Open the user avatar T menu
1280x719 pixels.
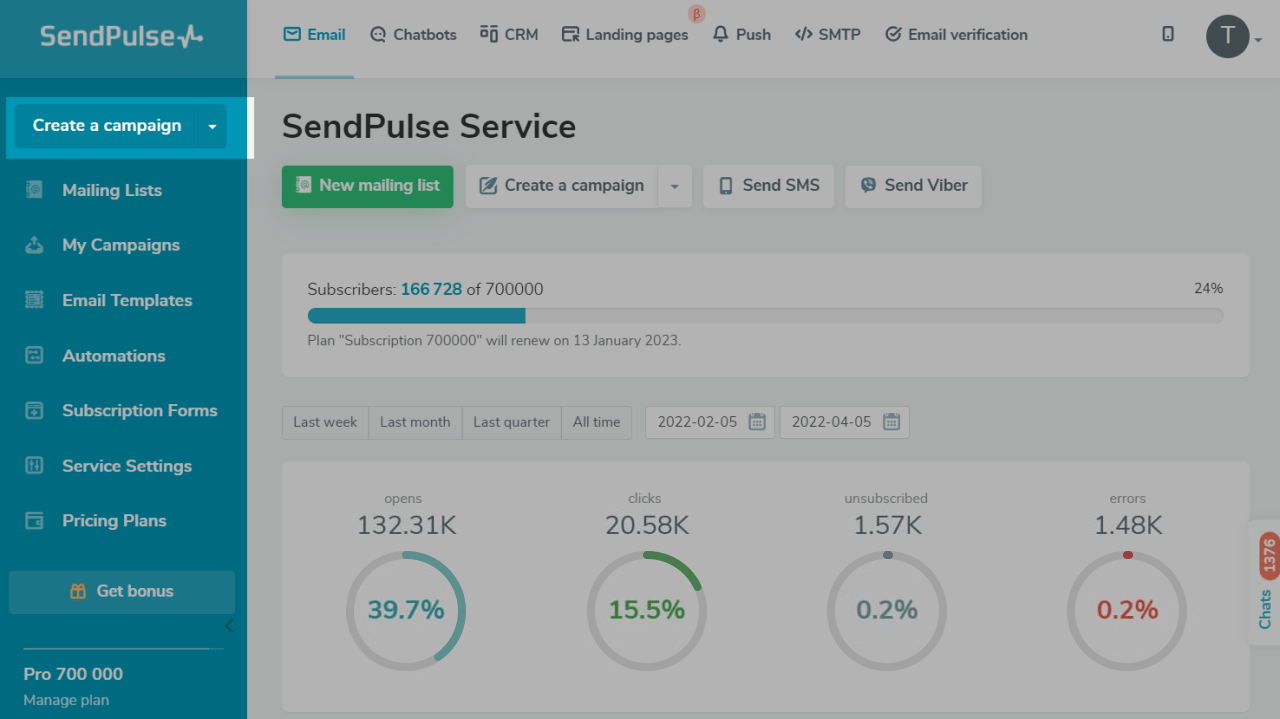(1227, 36)
